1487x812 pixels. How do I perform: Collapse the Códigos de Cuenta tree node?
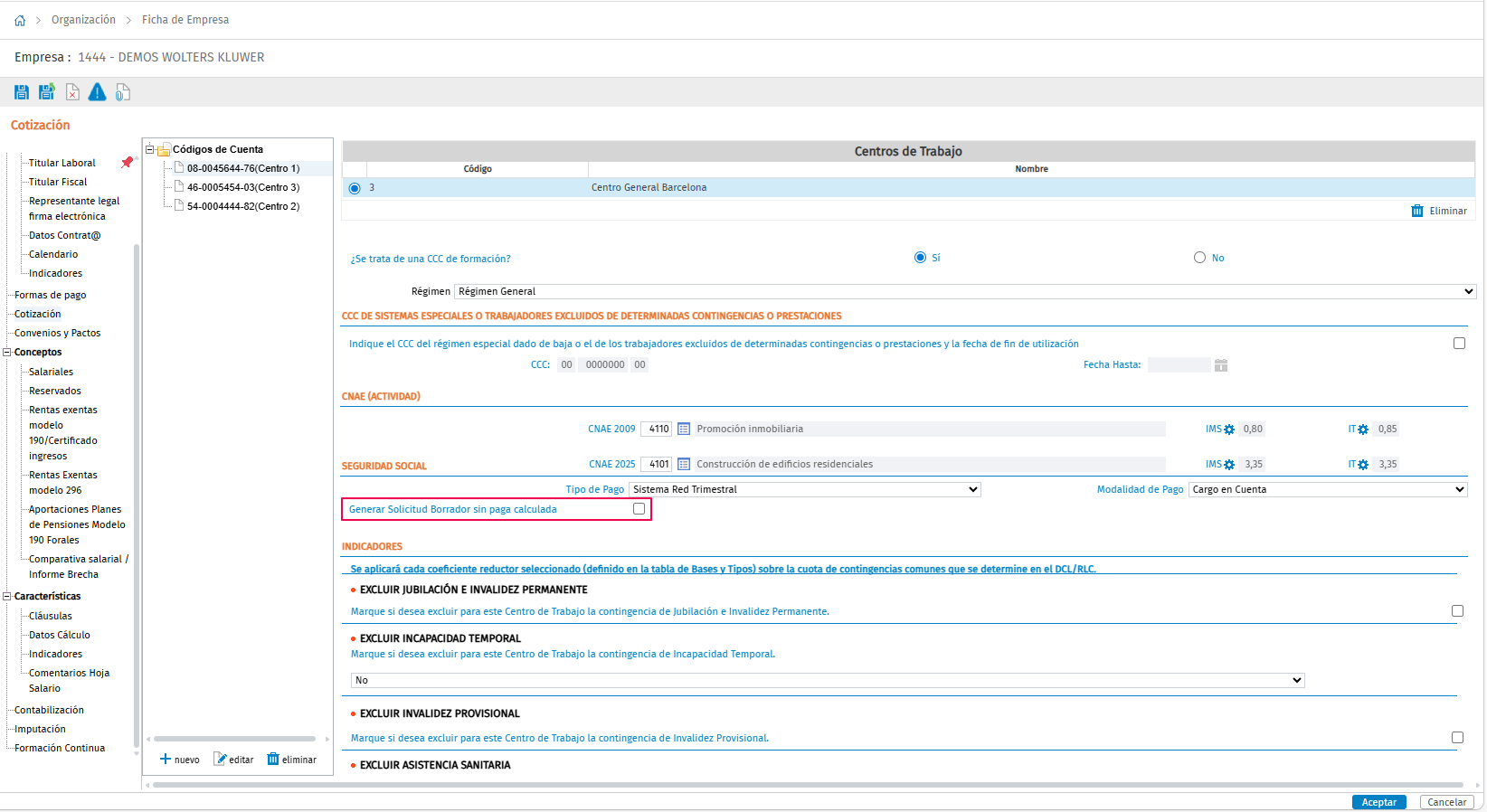pyautogui.click(x=150, y=149)
